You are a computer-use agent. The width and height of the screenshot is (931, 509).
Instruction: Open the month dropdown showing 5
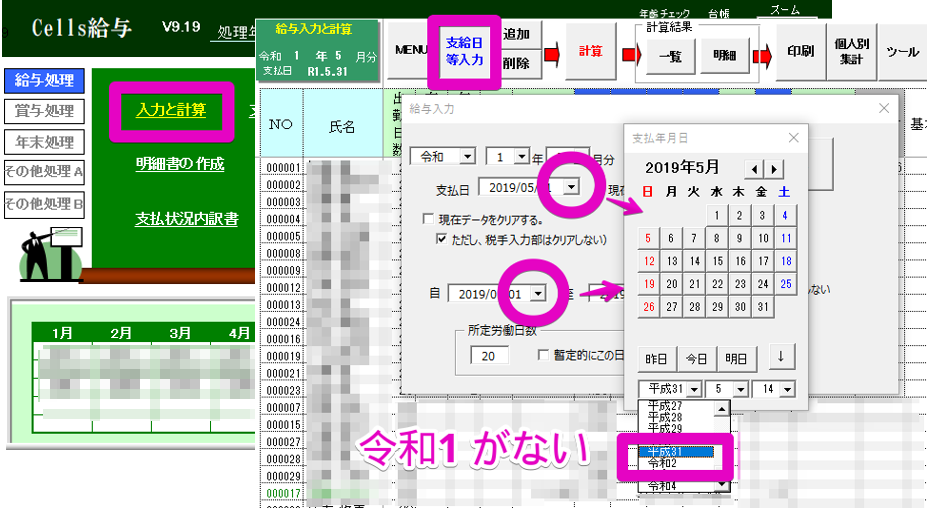click(x=740, y=390)
